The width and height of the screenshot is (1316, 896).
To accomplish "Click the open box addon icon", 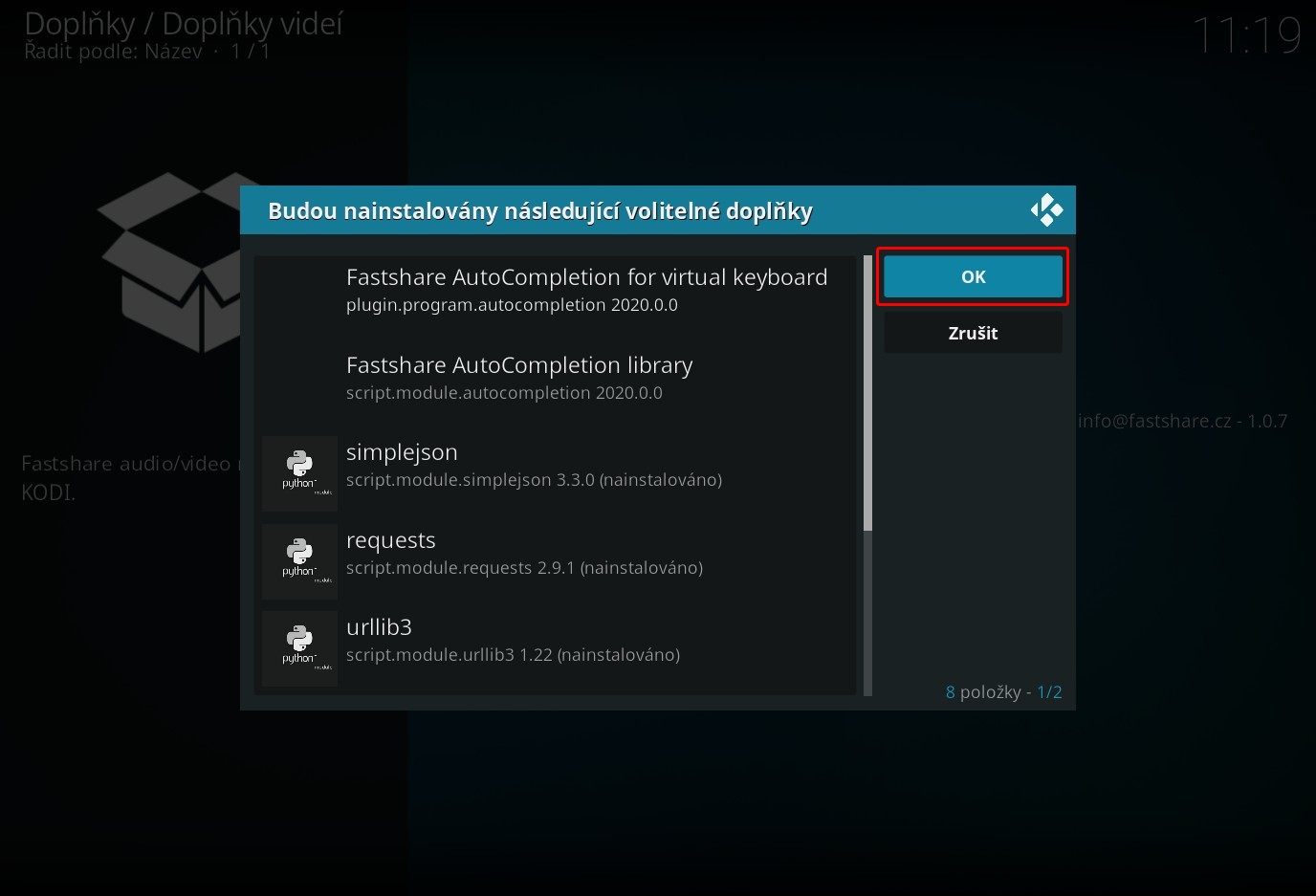I will point(170,263).
